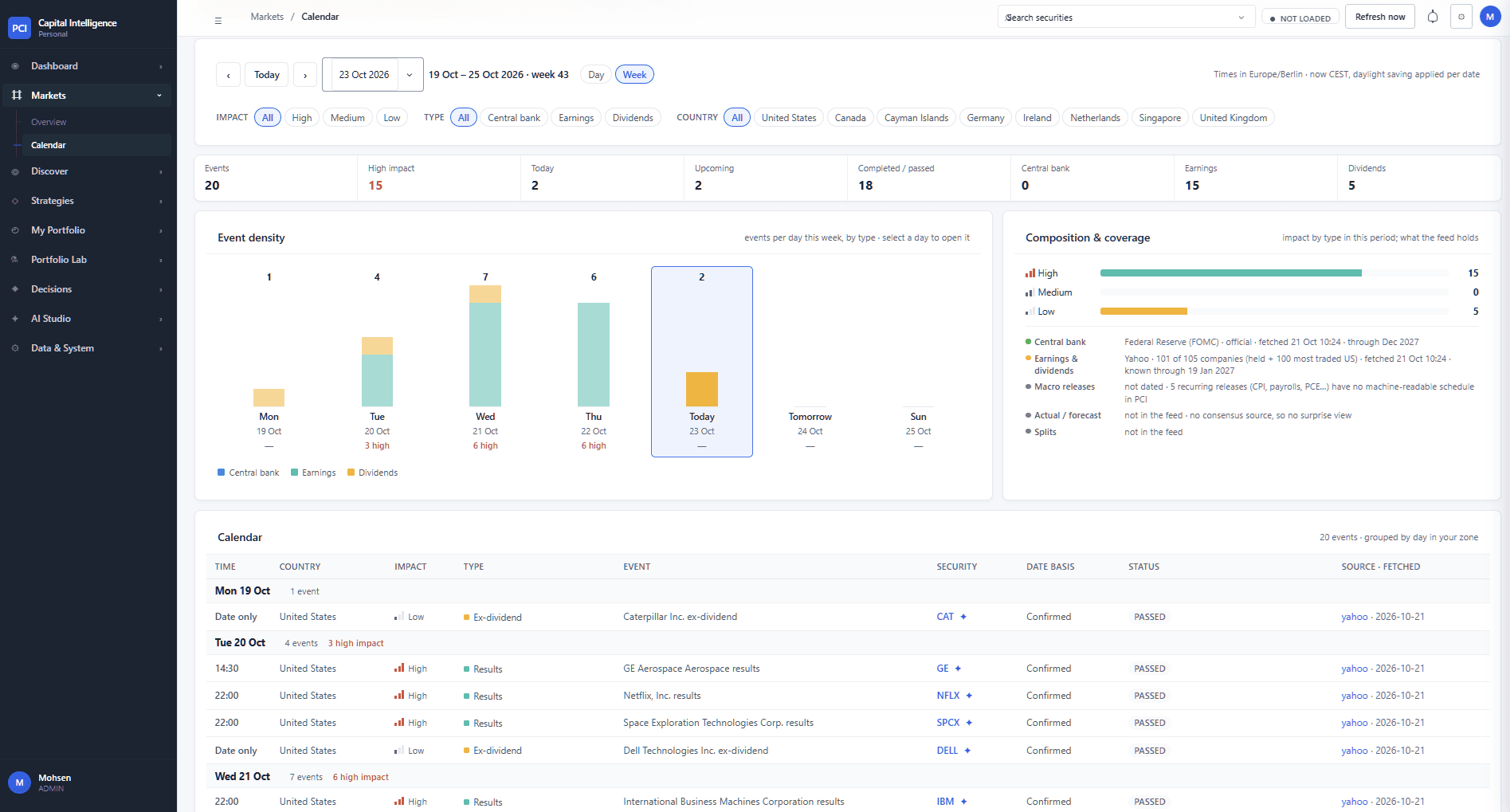Open the NFLX security link
The image size is (1510, 812).
click(948, 696)
